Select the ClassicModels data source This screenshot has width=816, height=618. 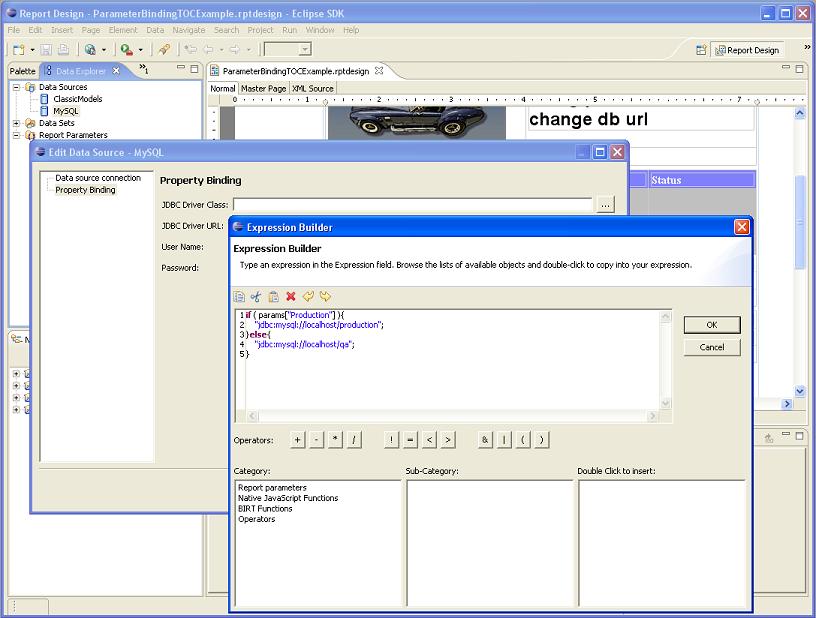tap(77, 99)
